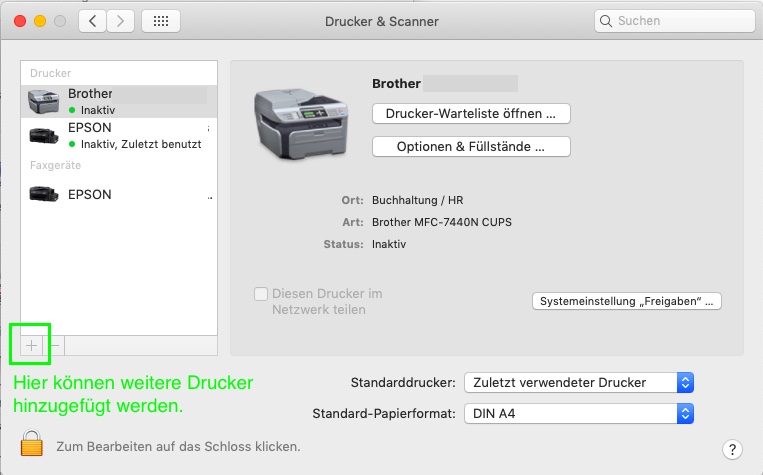Open Systemeinstellung Freigaben button
The height and width of the screenshot is (475, 763).
[625, 301]
